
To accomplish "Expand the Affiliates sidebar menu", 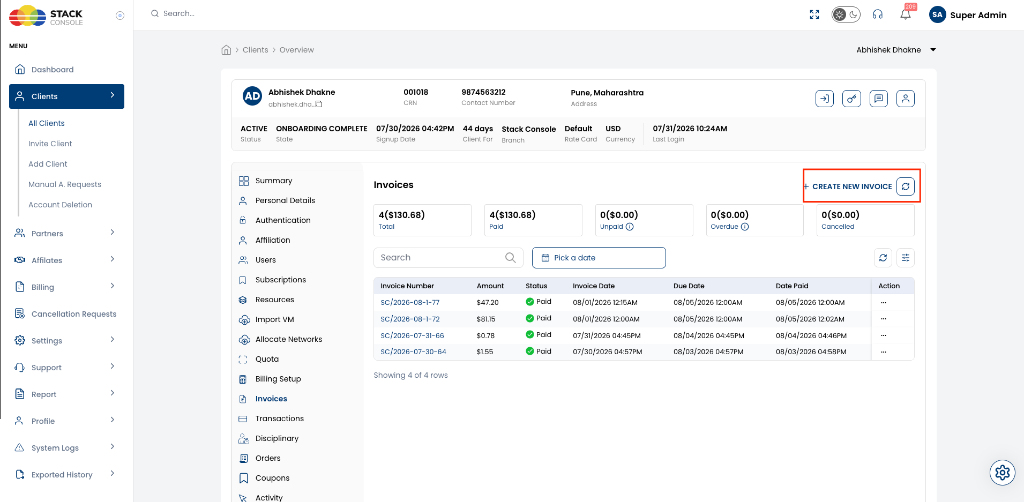I will click(67, 260).
